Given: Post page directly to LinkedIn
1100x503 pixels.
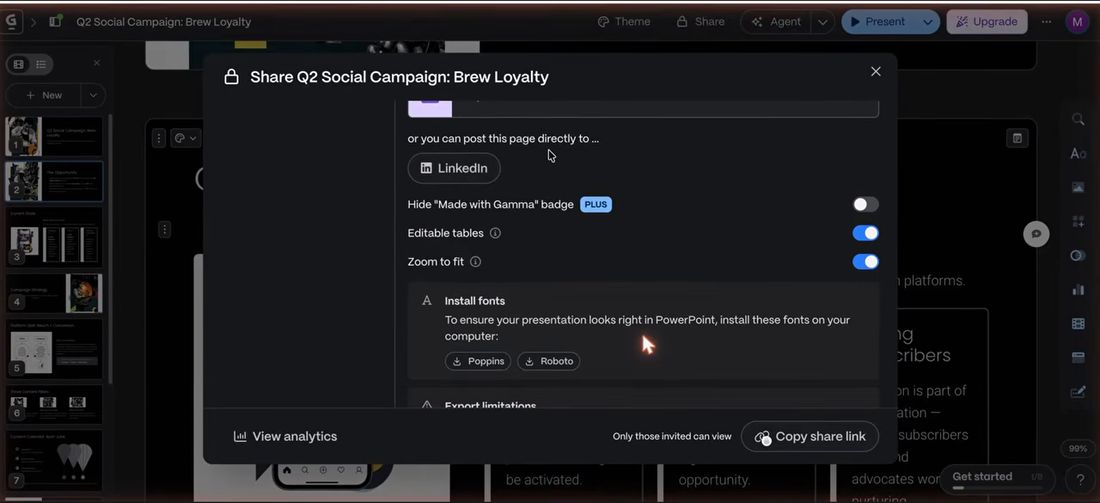Looking at the screenshot, I should coord(454,168).
